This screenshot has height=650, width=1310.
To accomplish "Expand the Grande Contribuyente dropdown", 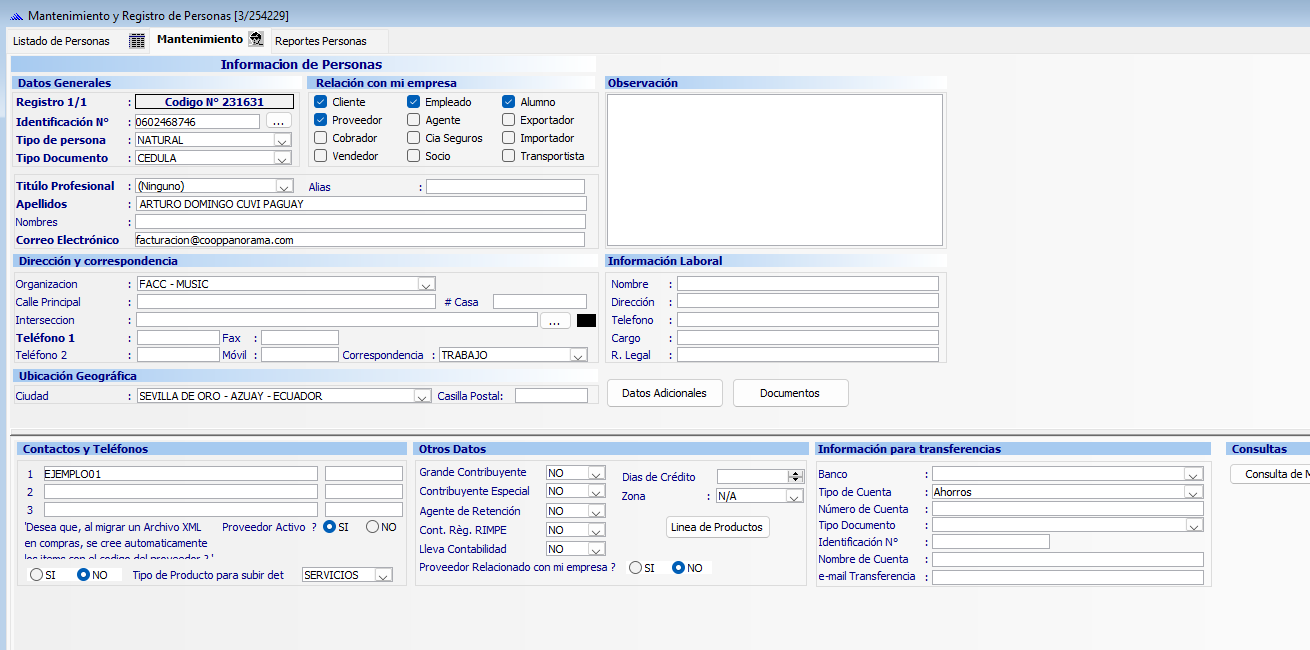I will click(596, 473).
